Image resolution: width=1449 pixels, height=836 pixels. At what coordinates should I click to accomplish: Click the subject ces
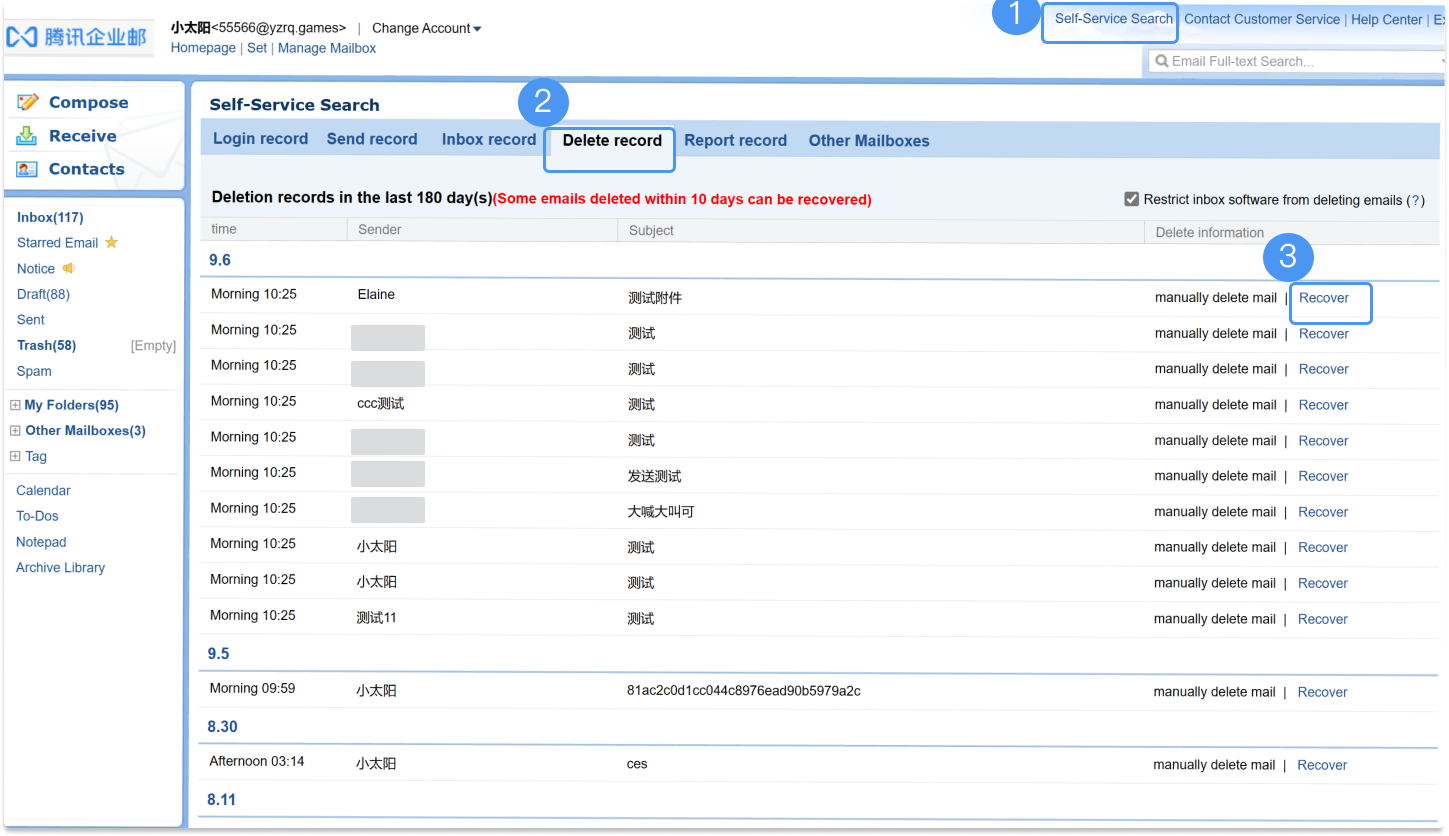(637, 764)
